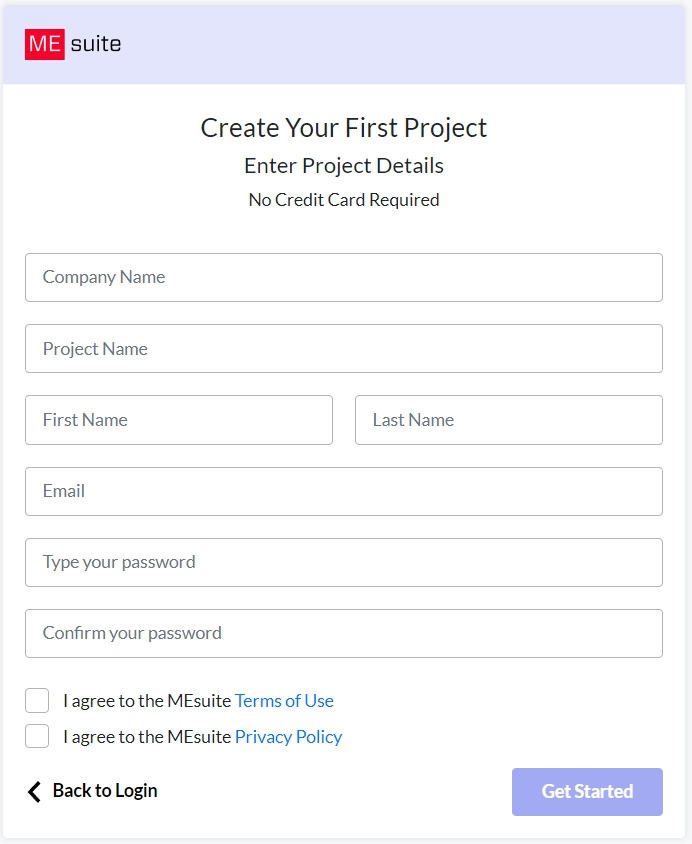Go back via Back to Login text
The image size is (692, 844).
[105, 791]
